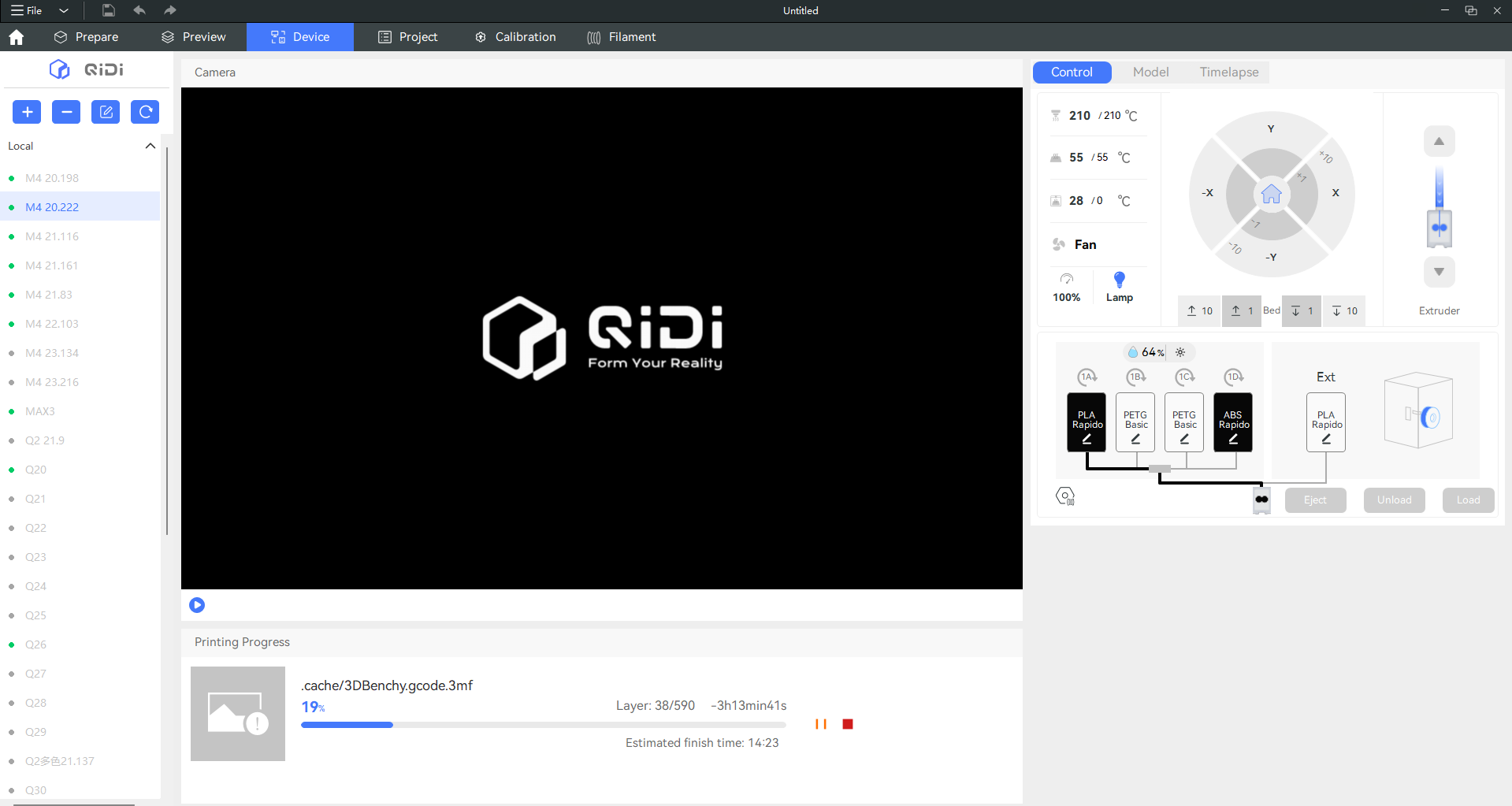Open the File menu dropdown arrow
Viewport: 1512px width, 806px height.
coord(64,10)
